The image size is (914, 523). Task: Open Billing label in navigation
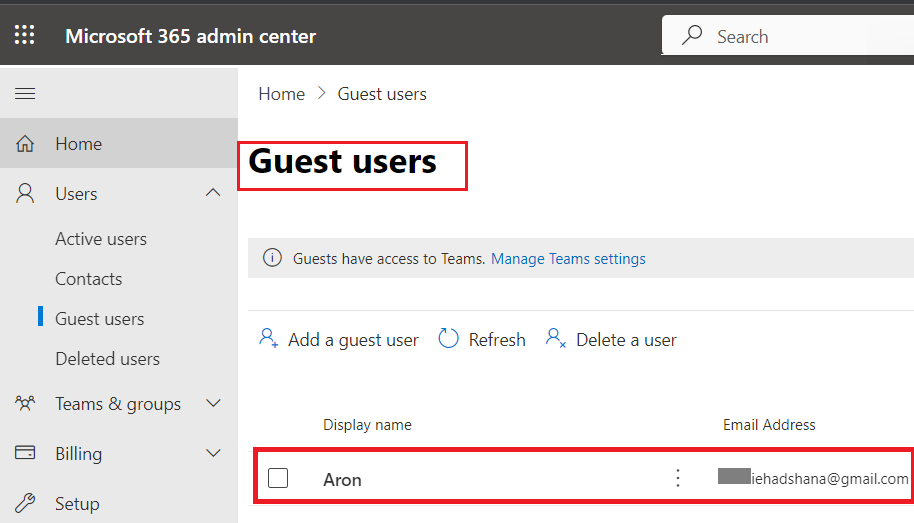[79, 454]
